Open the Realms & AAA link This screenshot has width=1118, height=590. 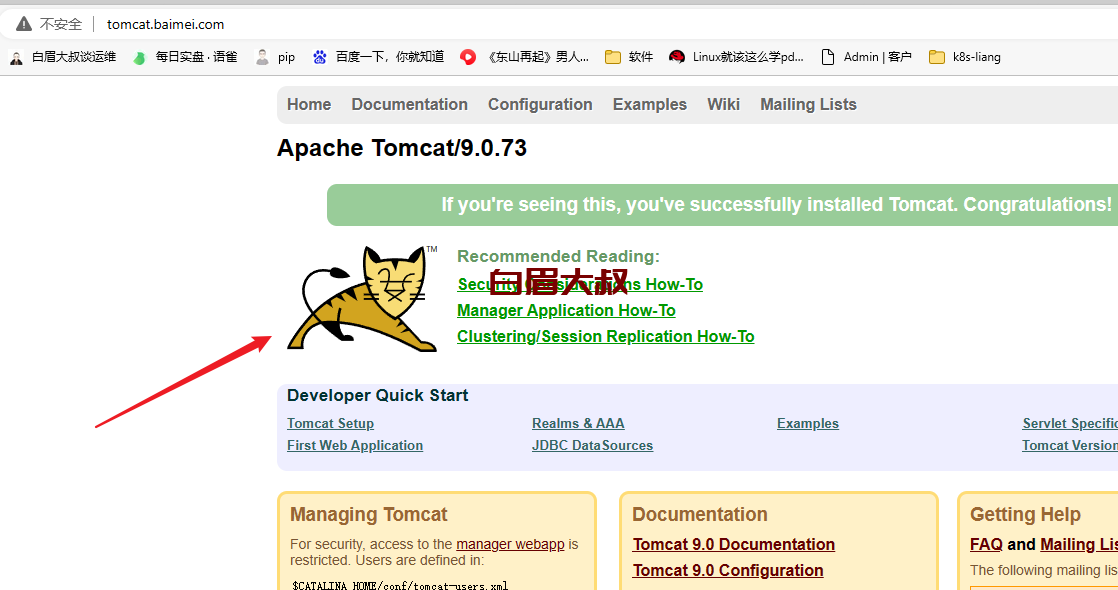[x=578, y=423]
